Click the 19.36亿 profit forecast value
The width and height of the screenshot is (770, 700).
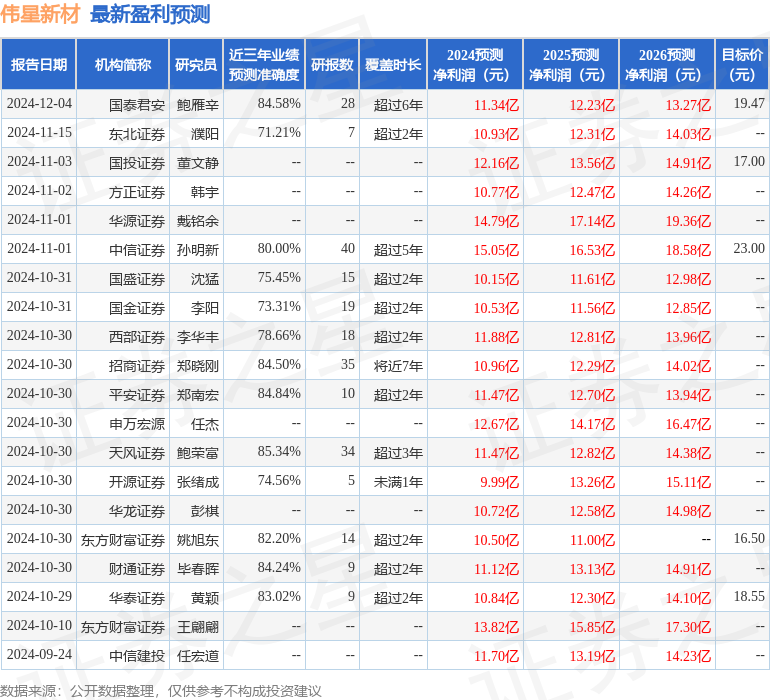tap(688, 221)
